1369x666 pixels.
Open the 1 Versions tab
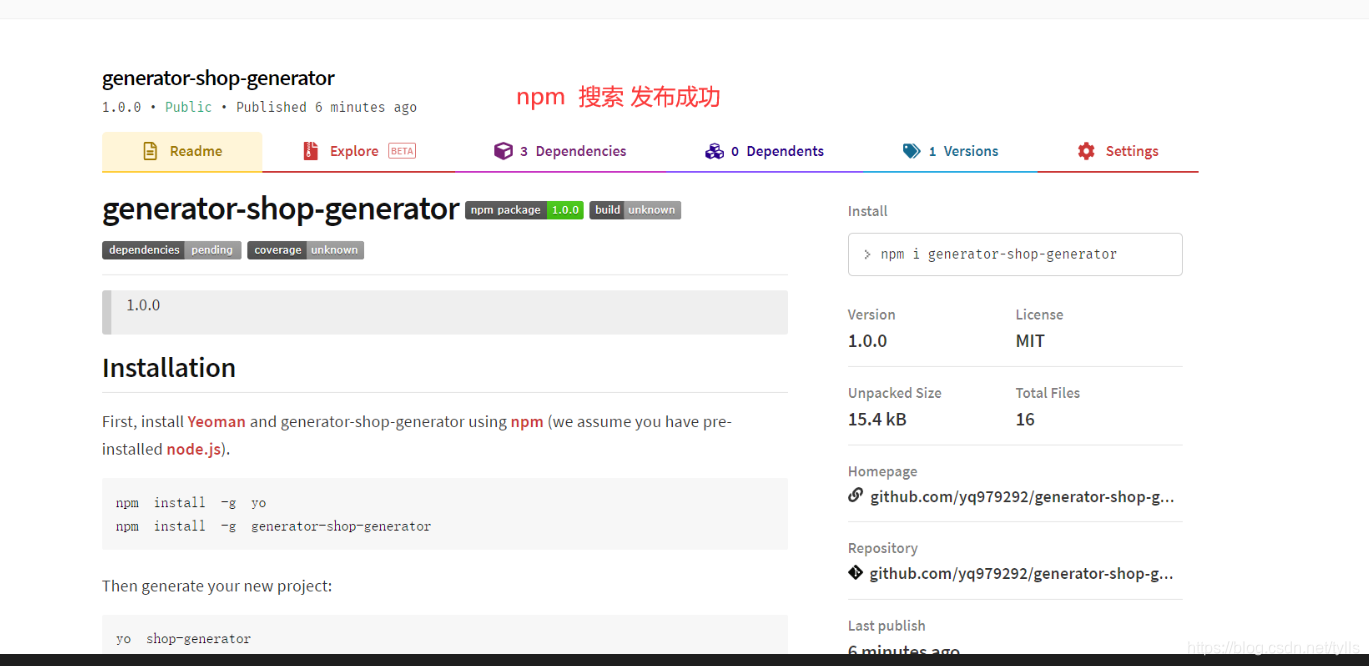point(950,151)
